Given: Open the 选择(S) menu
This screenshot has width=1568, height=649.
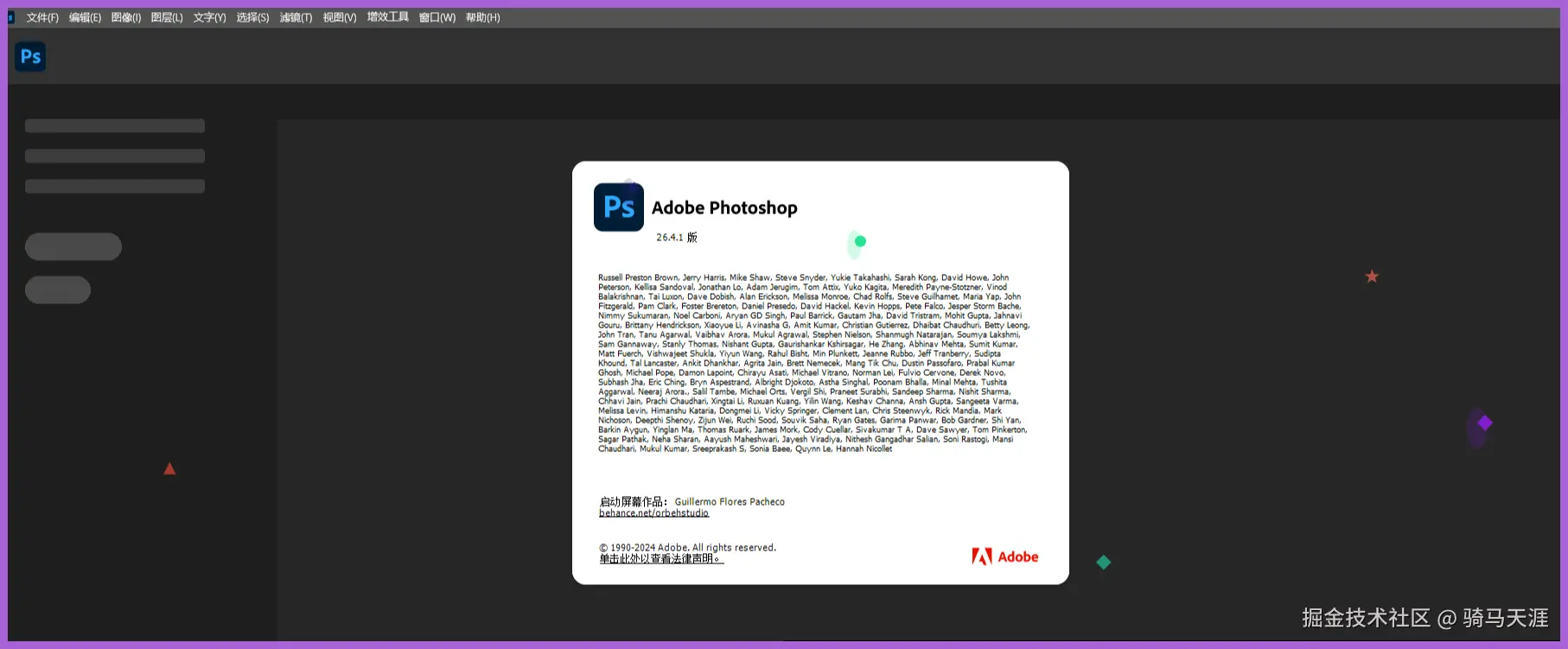Looking at the screenshot, I should pos(252,17).
